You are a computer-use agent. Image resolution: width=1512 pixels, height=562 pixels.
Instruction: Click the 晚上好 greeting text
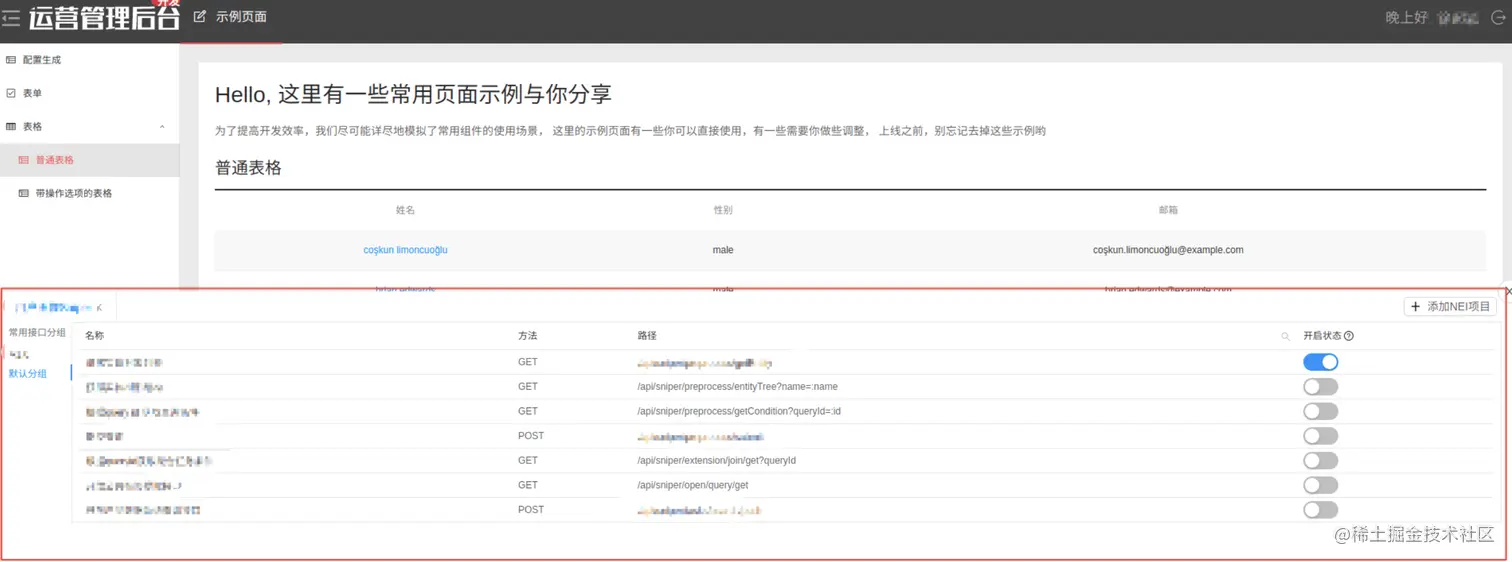click(1406, 17)
